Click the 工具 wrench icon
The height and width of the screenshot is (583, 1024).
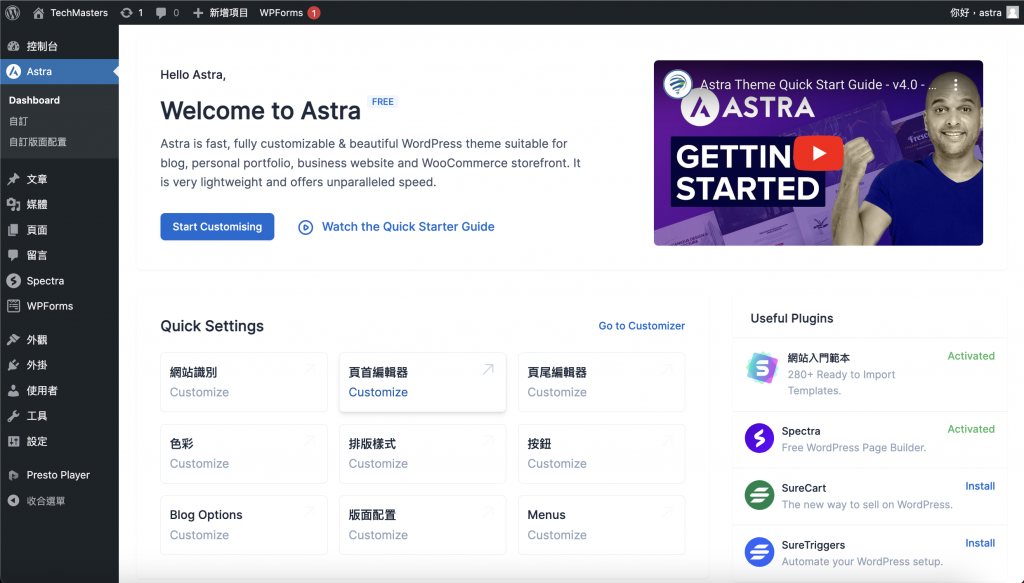13,416
